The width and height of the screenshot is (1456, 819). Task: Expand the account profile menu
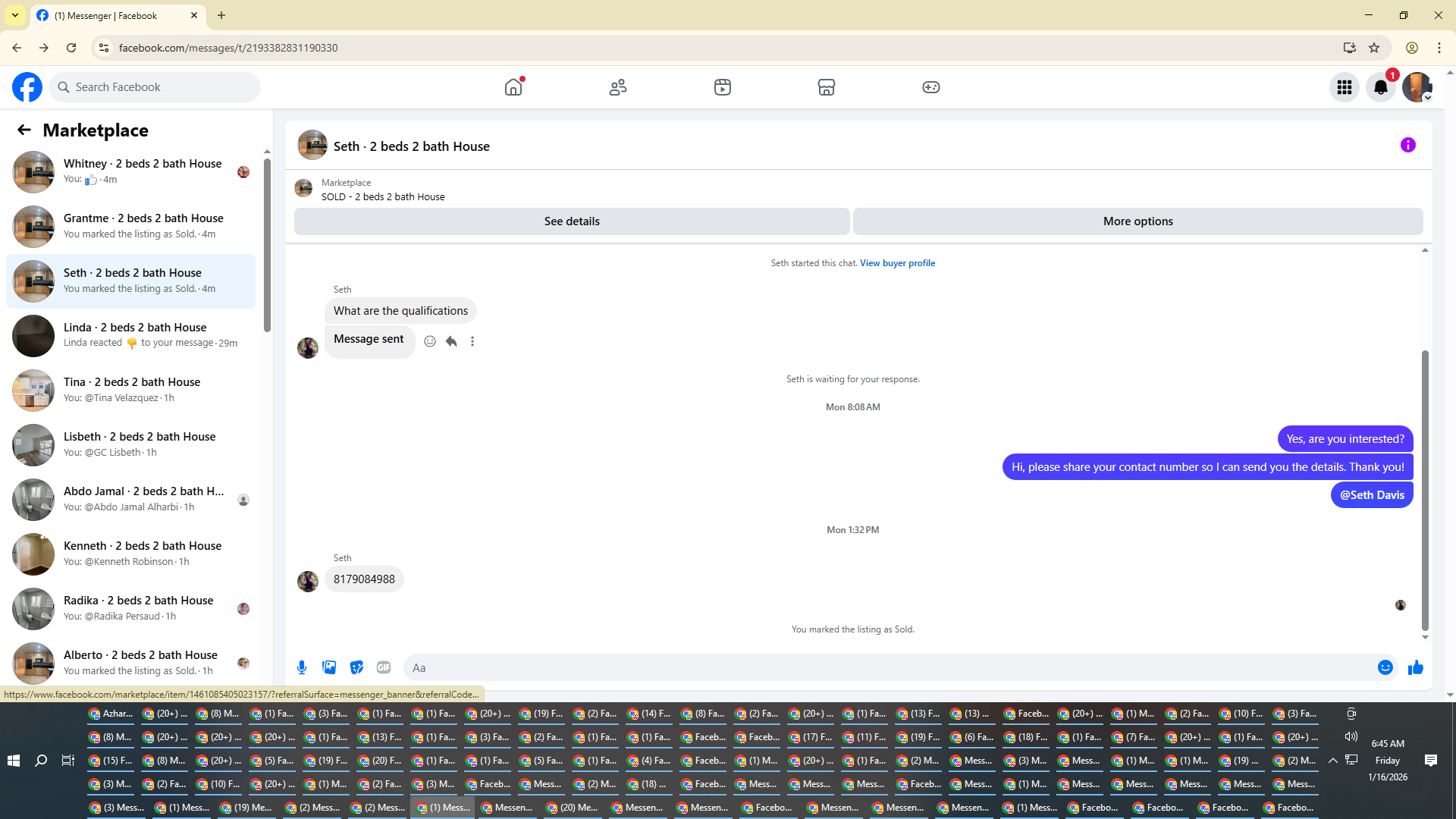1417,87
